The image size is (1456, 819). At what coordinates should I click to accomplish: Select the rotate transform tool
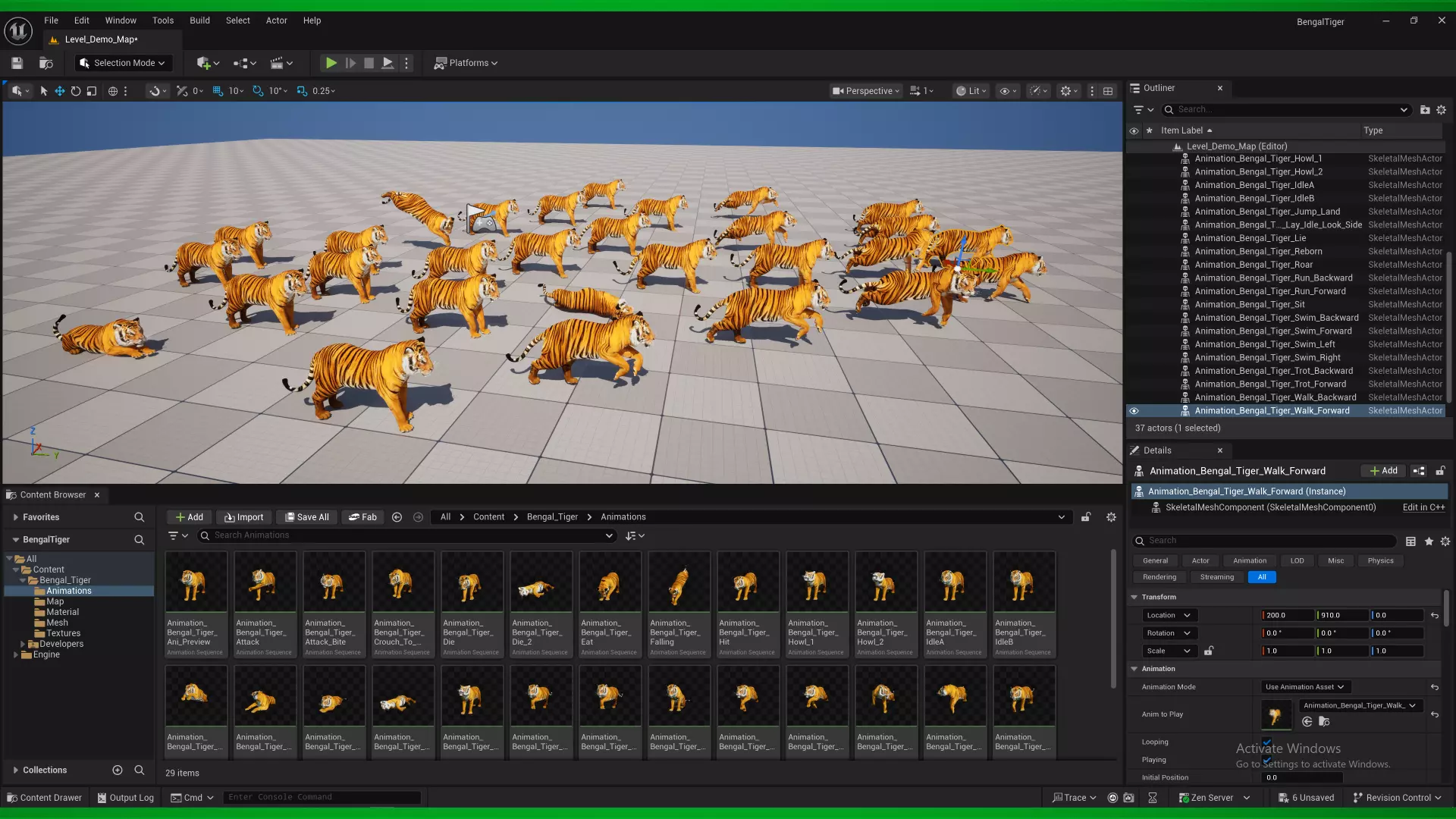click(76, 91)
